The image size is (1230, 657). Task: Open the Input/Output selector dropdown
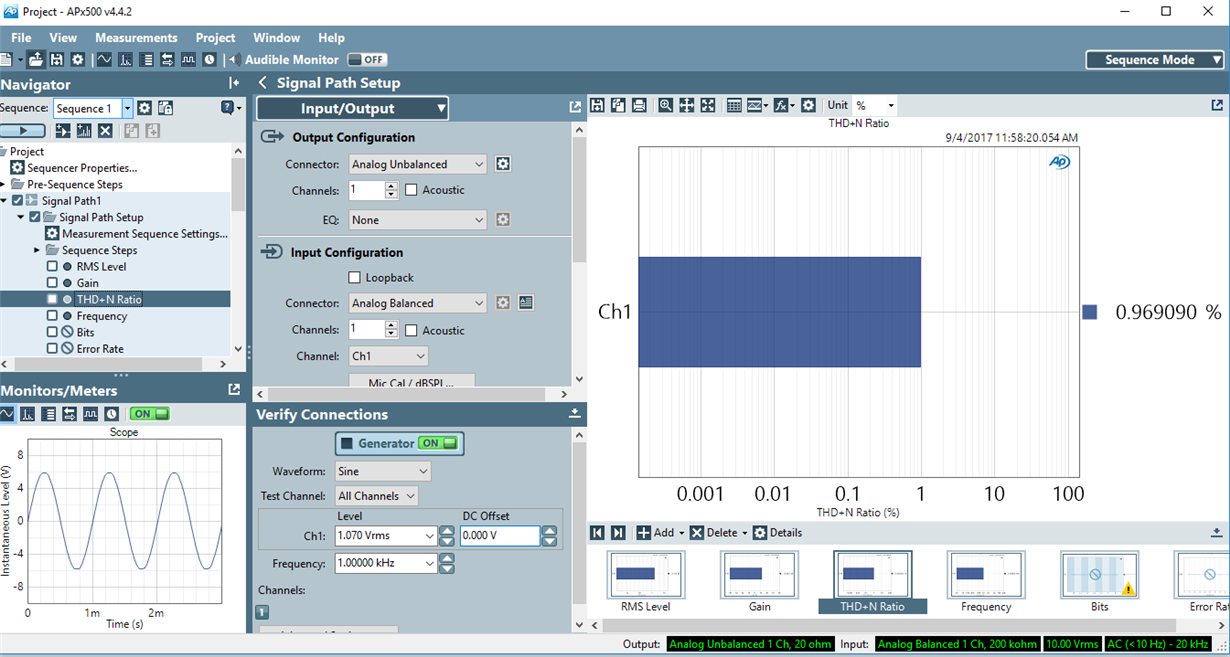[352, 108]
